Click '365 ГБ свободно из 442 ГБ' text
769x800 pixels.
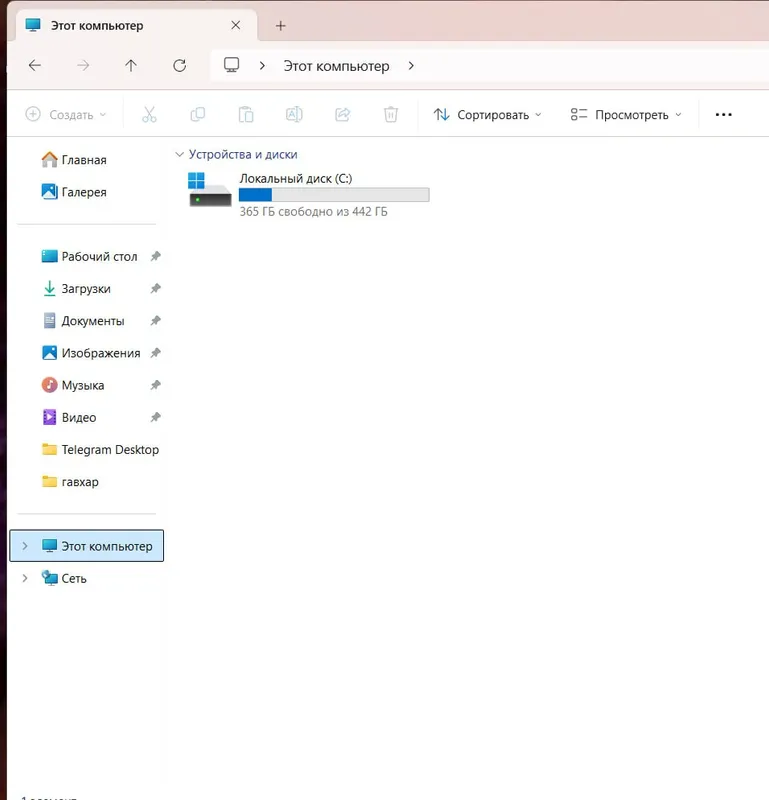click(x=313, y=211)
